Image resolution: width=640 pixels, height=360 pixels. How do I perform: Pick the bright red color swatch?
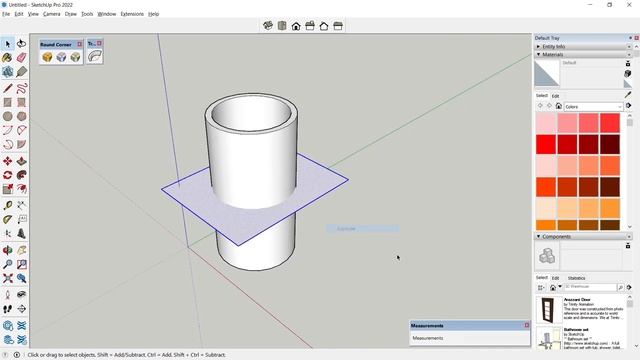point(546,144)
